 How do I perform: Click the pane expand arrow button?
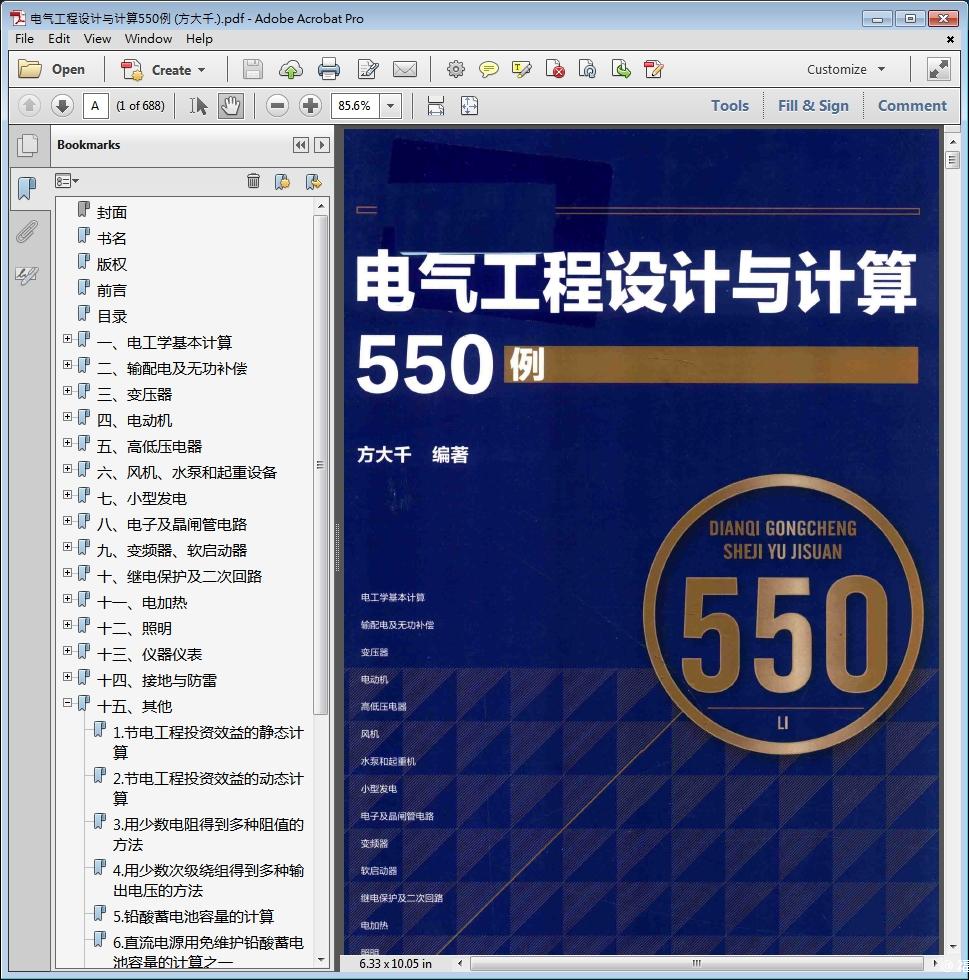click(x=321, y=145)
